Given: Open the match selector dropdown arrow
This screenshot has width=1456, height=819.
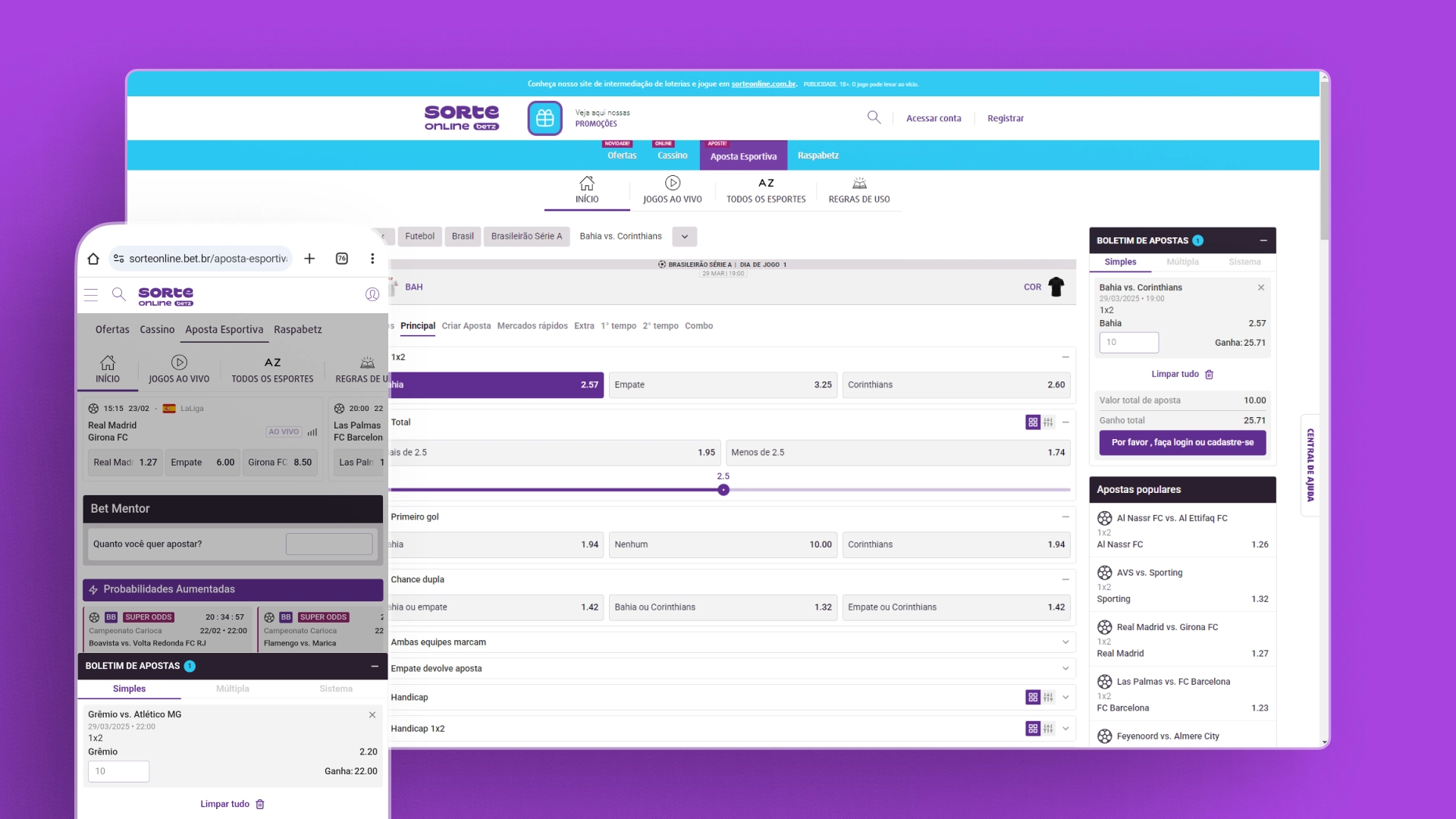Looking at the screenshot, I should click(x=684, y=237).
